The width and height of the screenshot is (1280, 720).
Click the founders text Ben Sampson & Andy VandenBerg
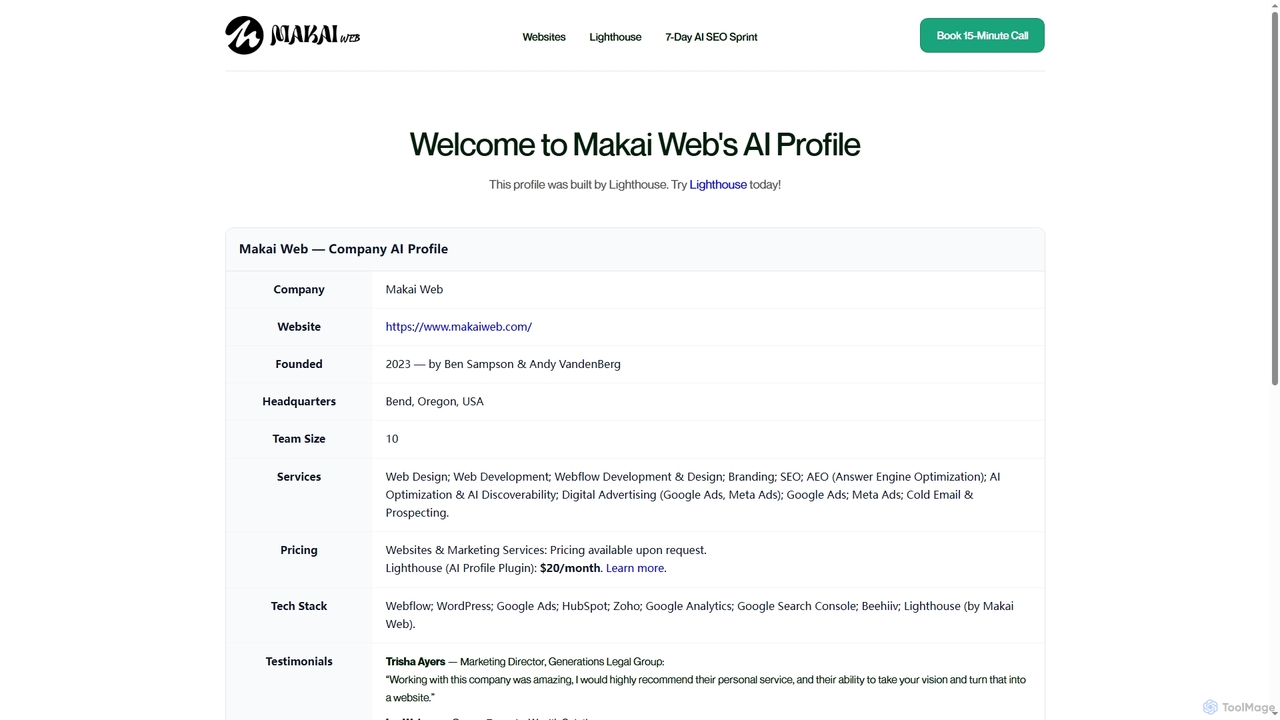pyautogui.click(x=532, y=364)
